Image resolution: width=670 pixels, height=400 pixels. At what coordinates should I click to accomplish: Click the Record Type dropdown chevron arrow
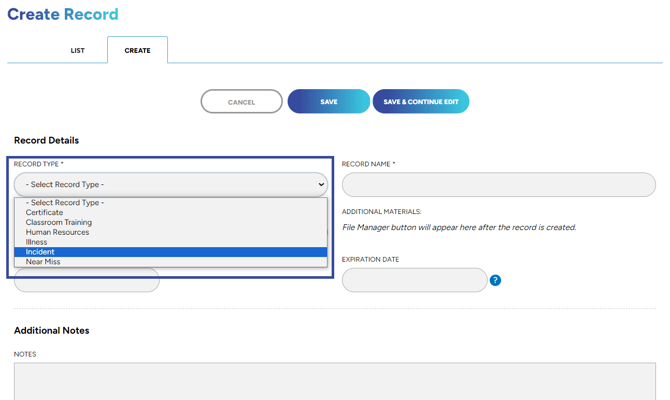tap(321, 185)
